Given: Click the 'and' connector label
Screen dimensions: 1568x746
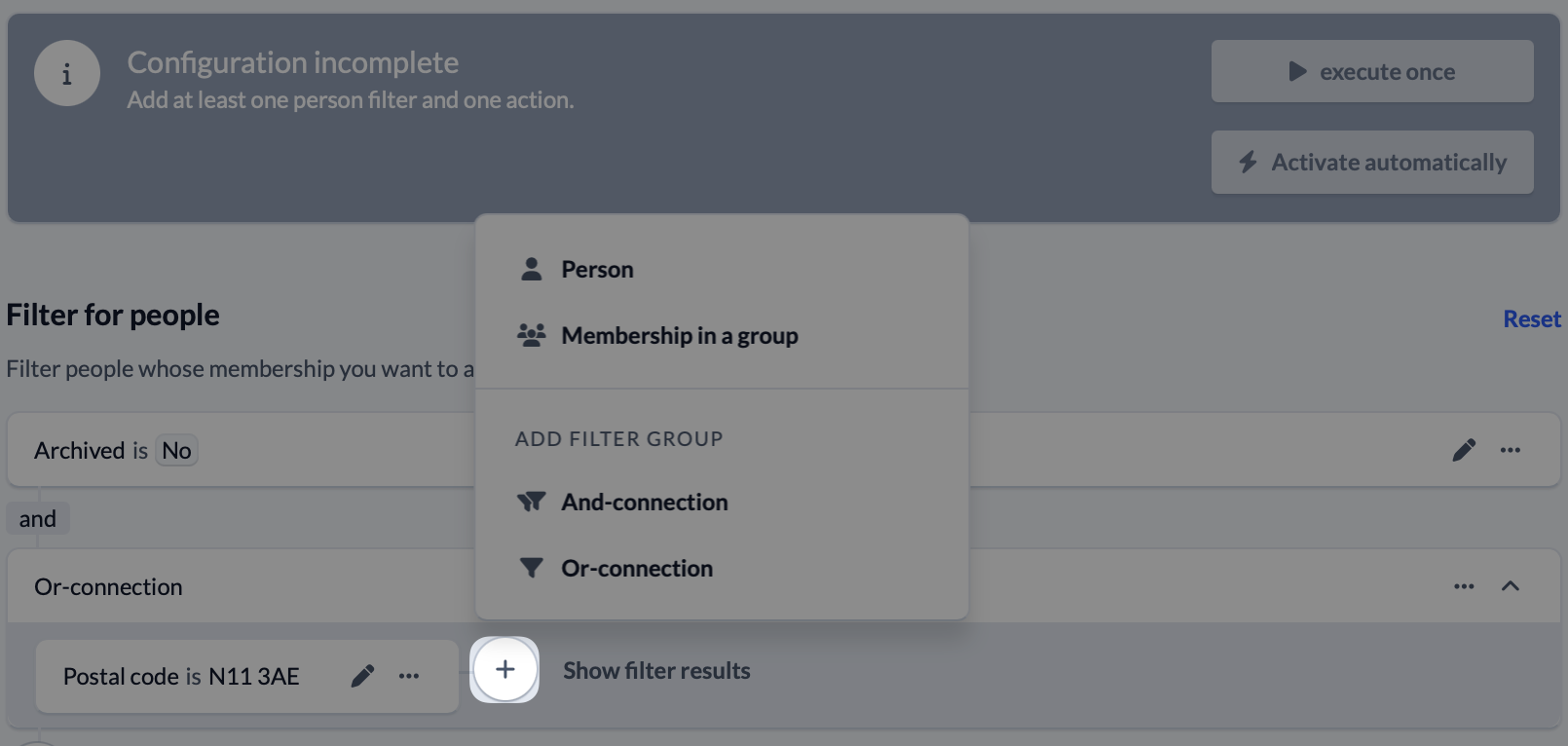Looking at the screenshot, I should coord(38,519).
